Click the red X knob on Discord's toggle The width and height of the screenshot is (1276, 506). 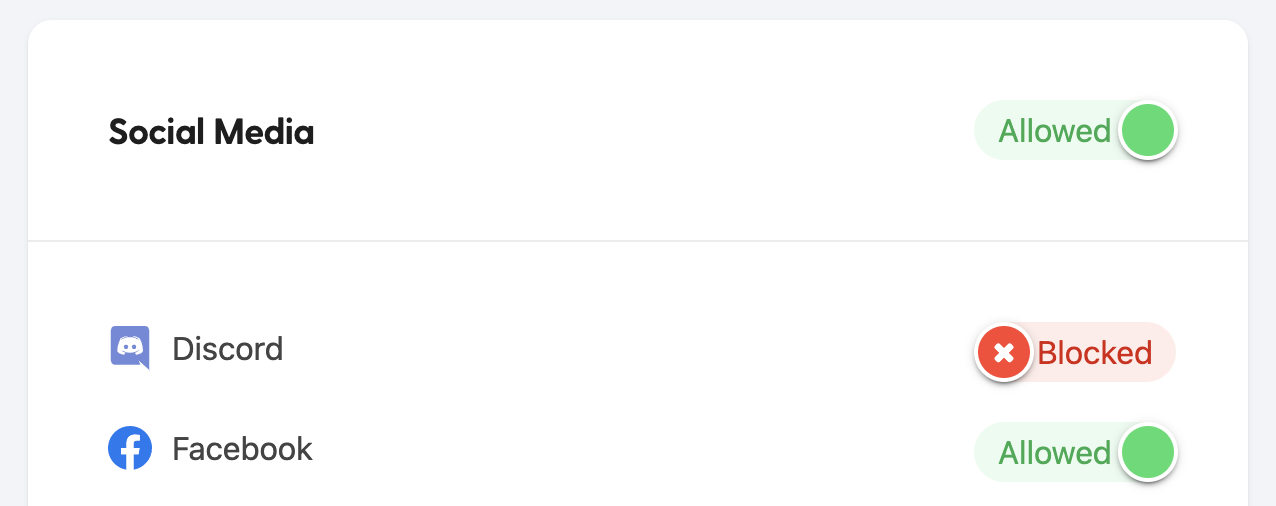pyautogui.click(x=1004, y=353)
